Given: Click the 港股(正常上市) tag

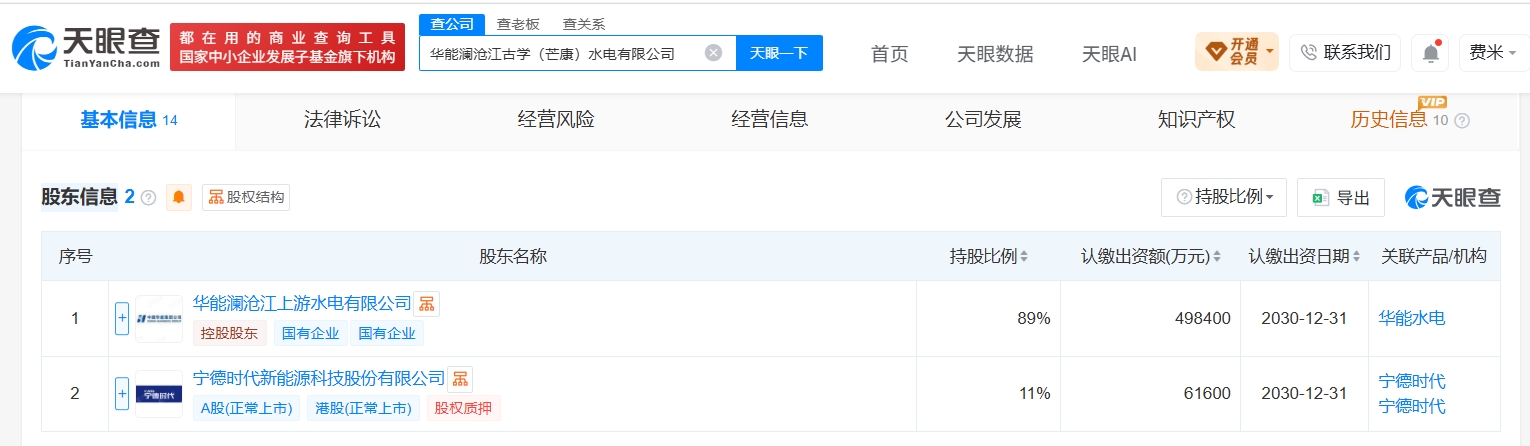Looking at the screenshot, I should pyautogui.click(x=362, y=408).
